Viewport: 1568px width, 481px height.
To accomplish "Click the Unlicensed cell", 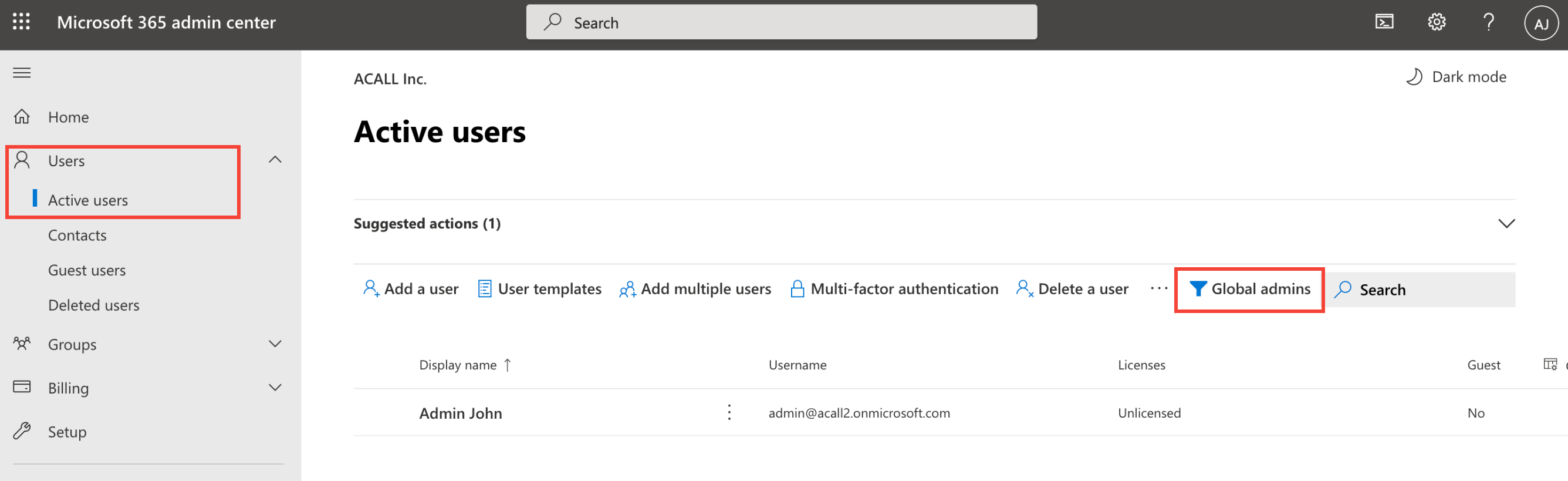I will (x=1149, y=413).
